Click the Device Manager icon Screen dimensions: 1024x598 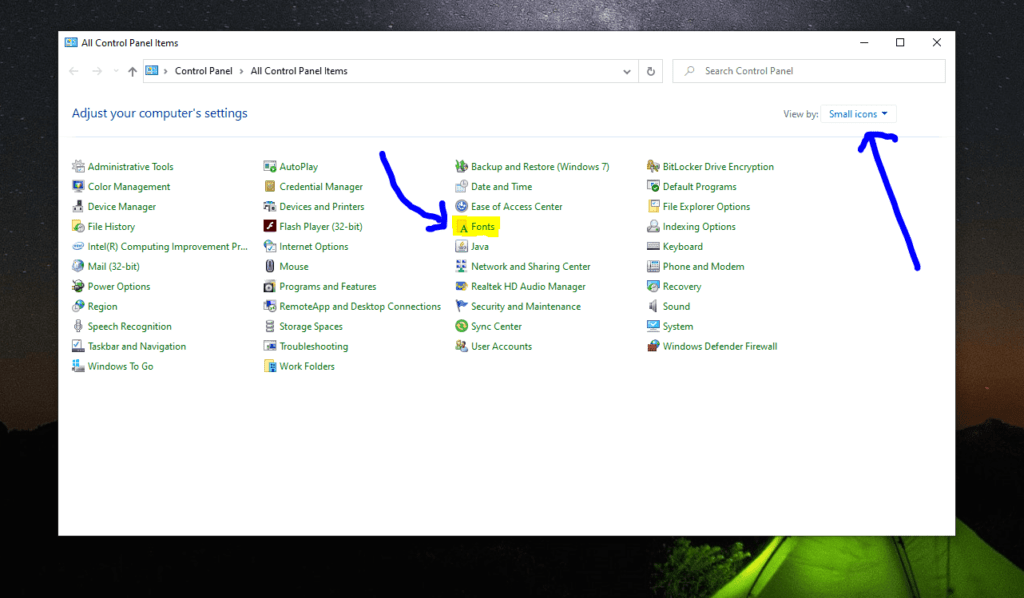78,206
